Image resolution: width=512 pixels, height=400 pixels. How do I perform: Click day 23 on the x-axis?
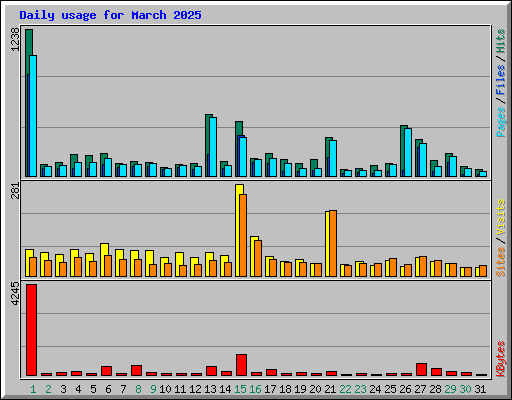(x=360, y=389)
